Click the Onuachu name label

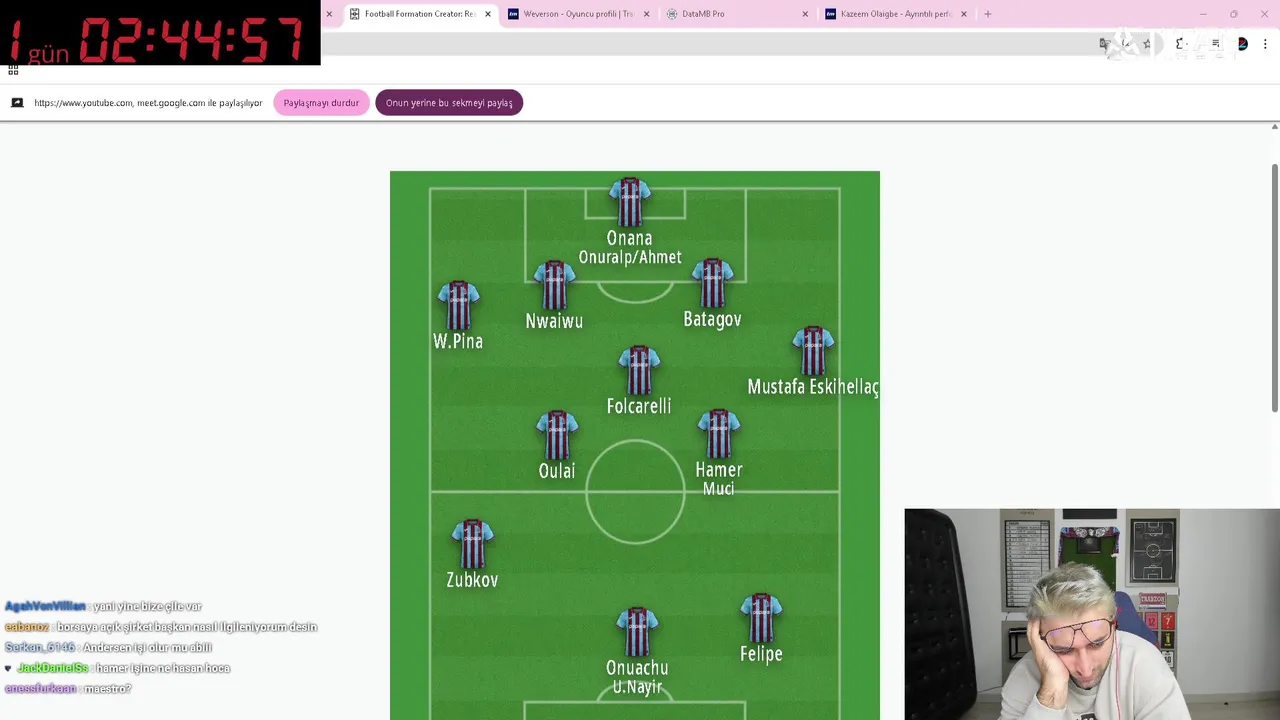[x=637, y=668]
